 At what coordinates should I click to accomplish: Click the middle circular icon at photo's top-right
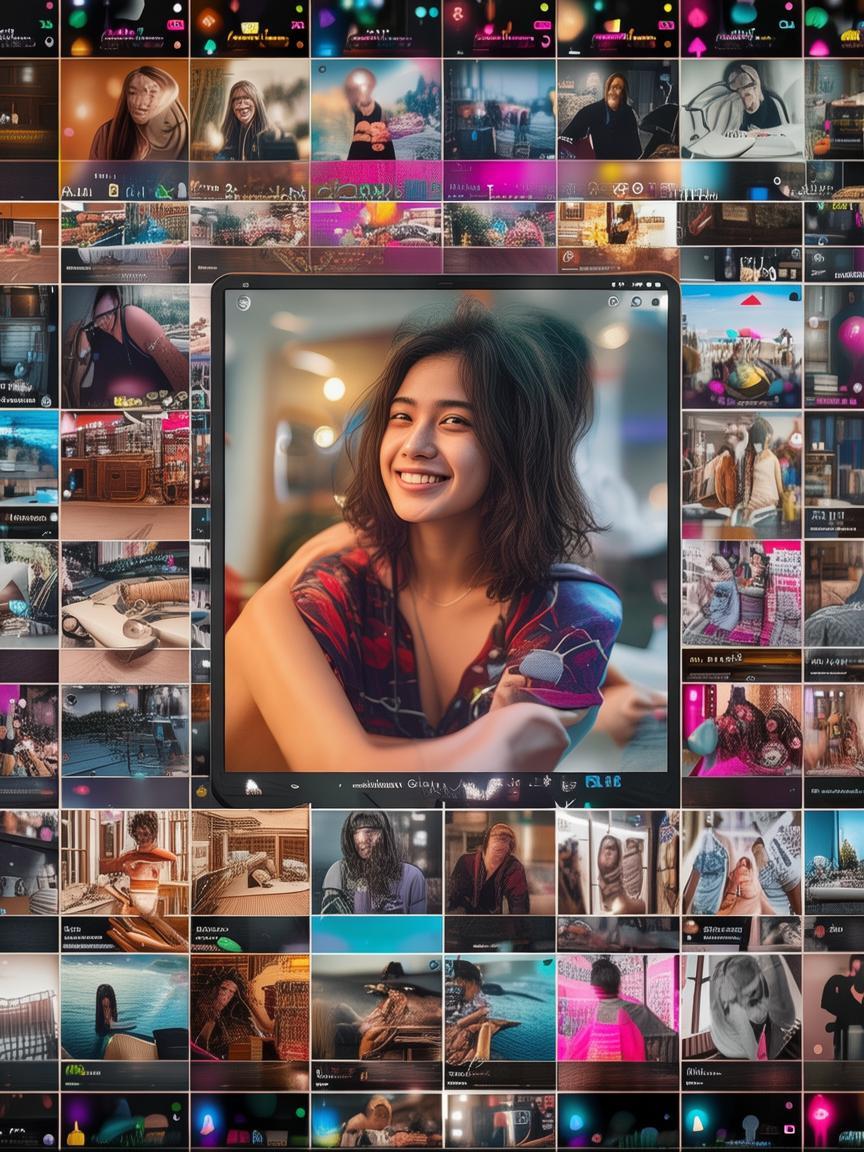[x=635, y=302]
